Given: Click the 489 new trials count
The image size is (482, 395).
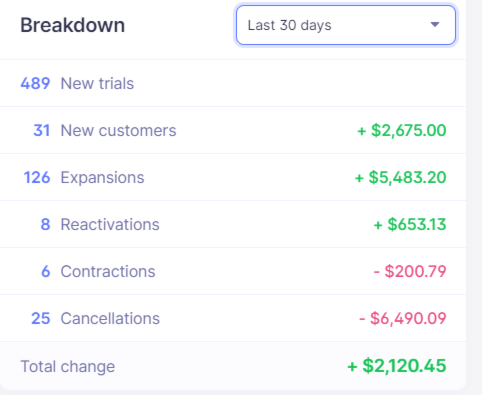Looking at the screenshot, I should [x=35, y=83].
